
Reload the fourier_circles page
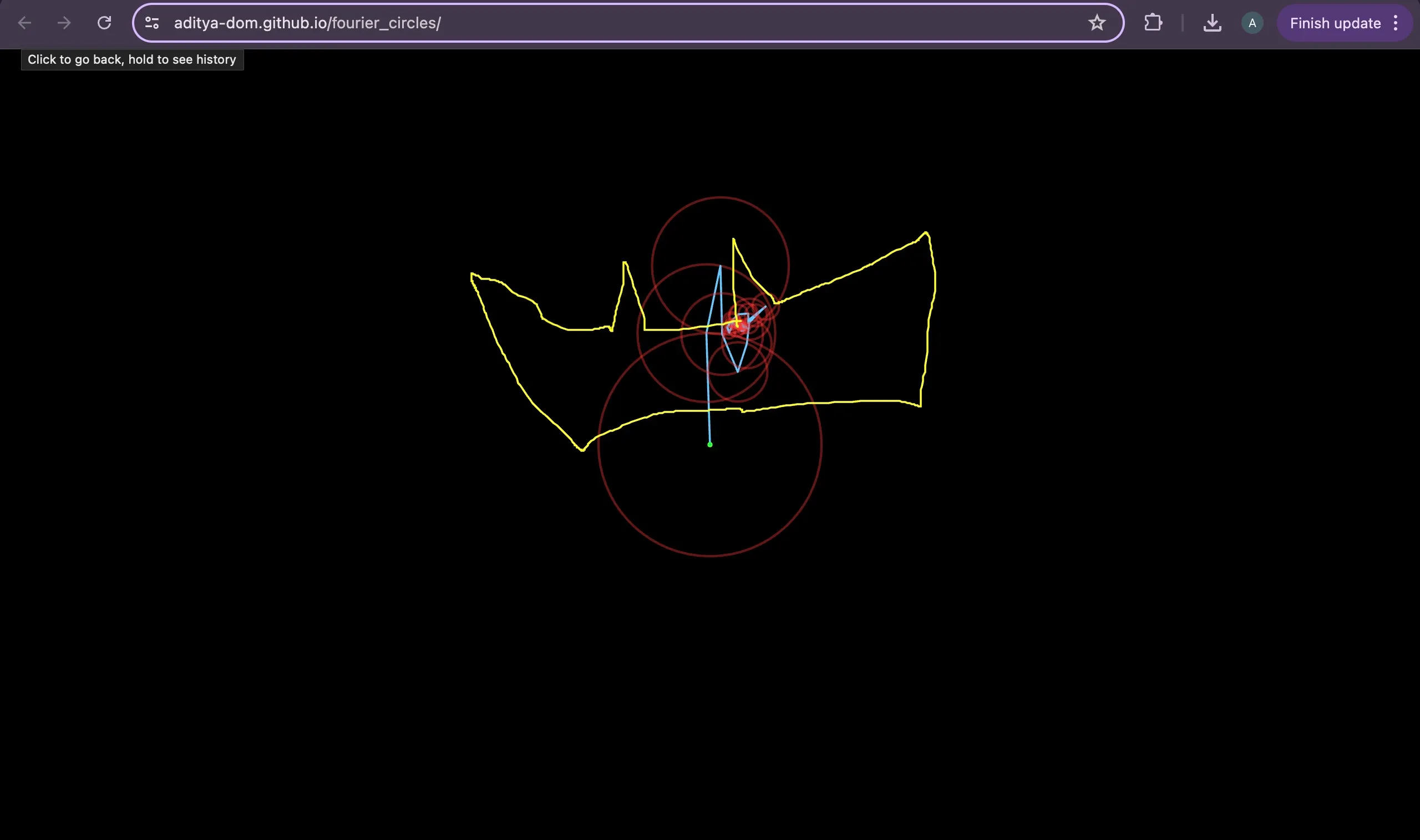104,23
